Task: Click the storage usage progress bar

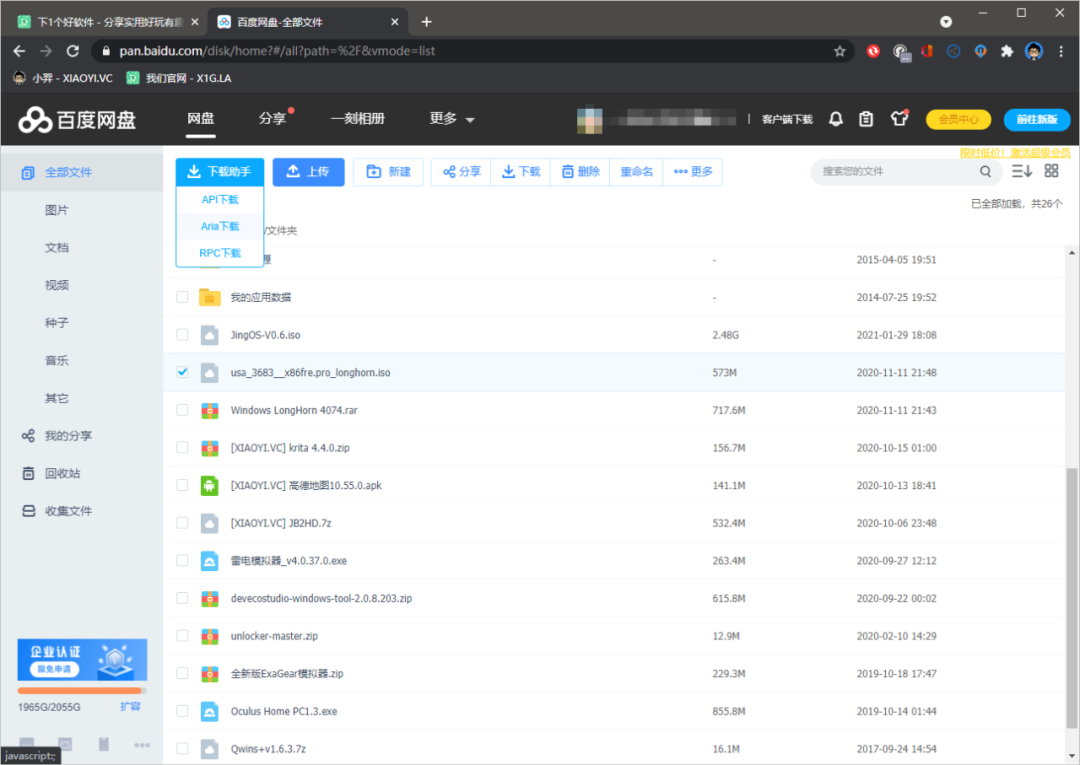Action: pos(82,690)
